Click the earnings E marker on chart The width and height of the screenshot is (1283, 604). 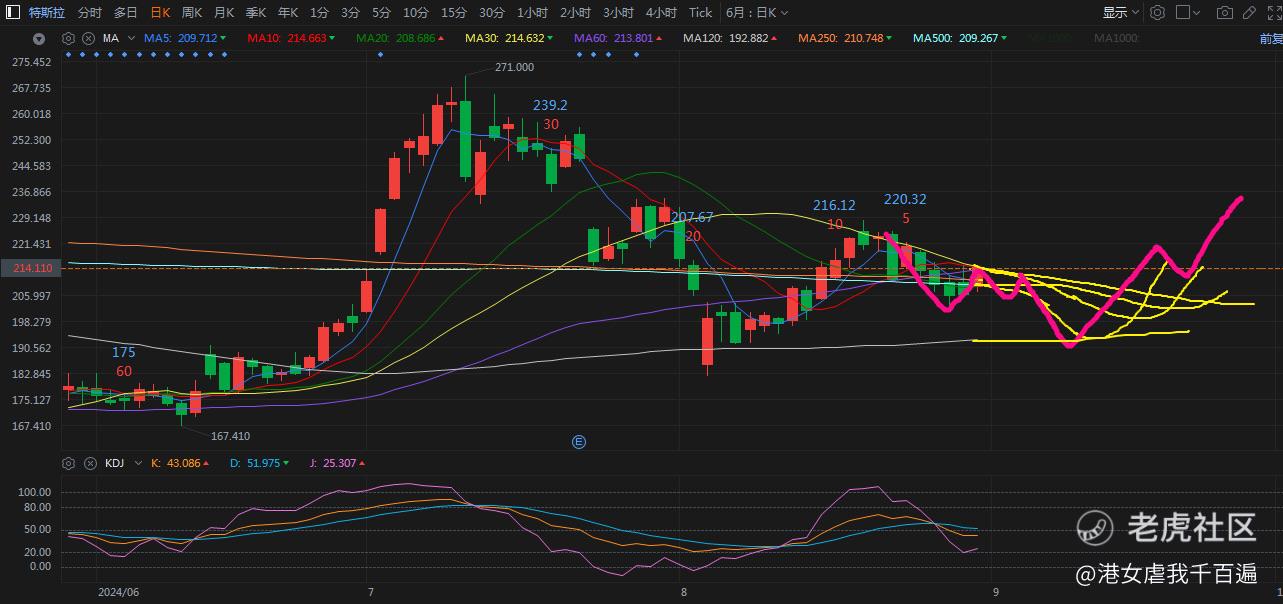tap(578, 441)
